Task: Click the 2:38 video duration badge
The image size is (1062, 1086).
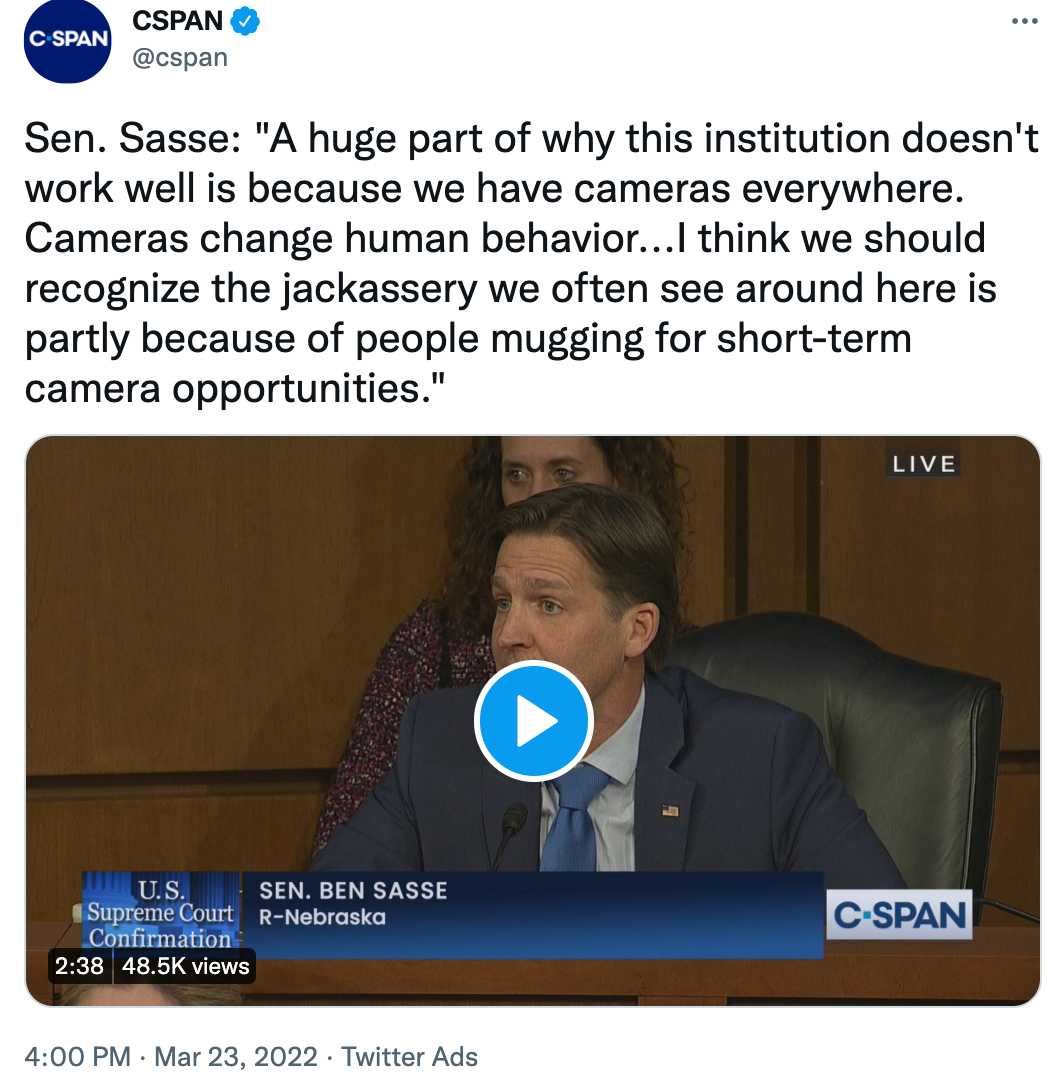Action: tap(80, 966)
